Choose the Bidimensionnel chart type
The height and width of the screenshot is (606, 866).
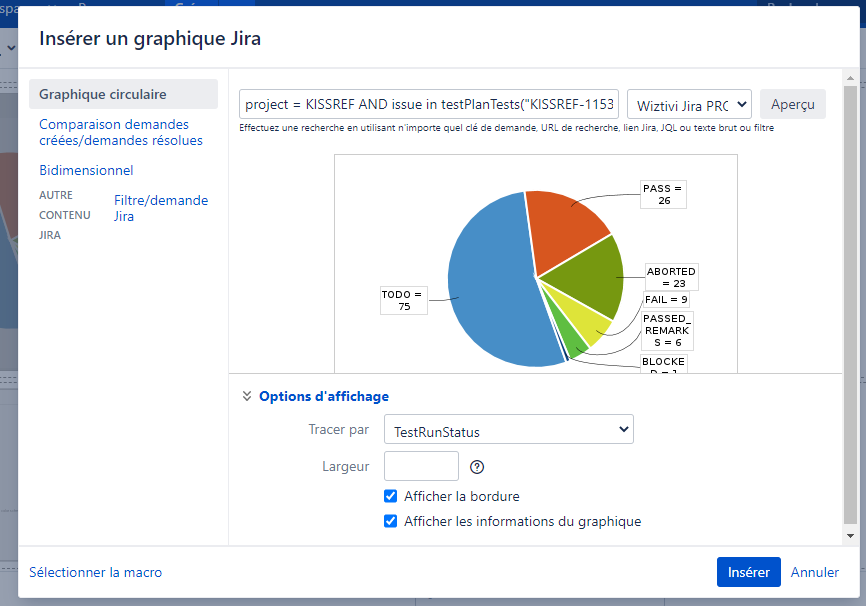[x=86, y=170]
